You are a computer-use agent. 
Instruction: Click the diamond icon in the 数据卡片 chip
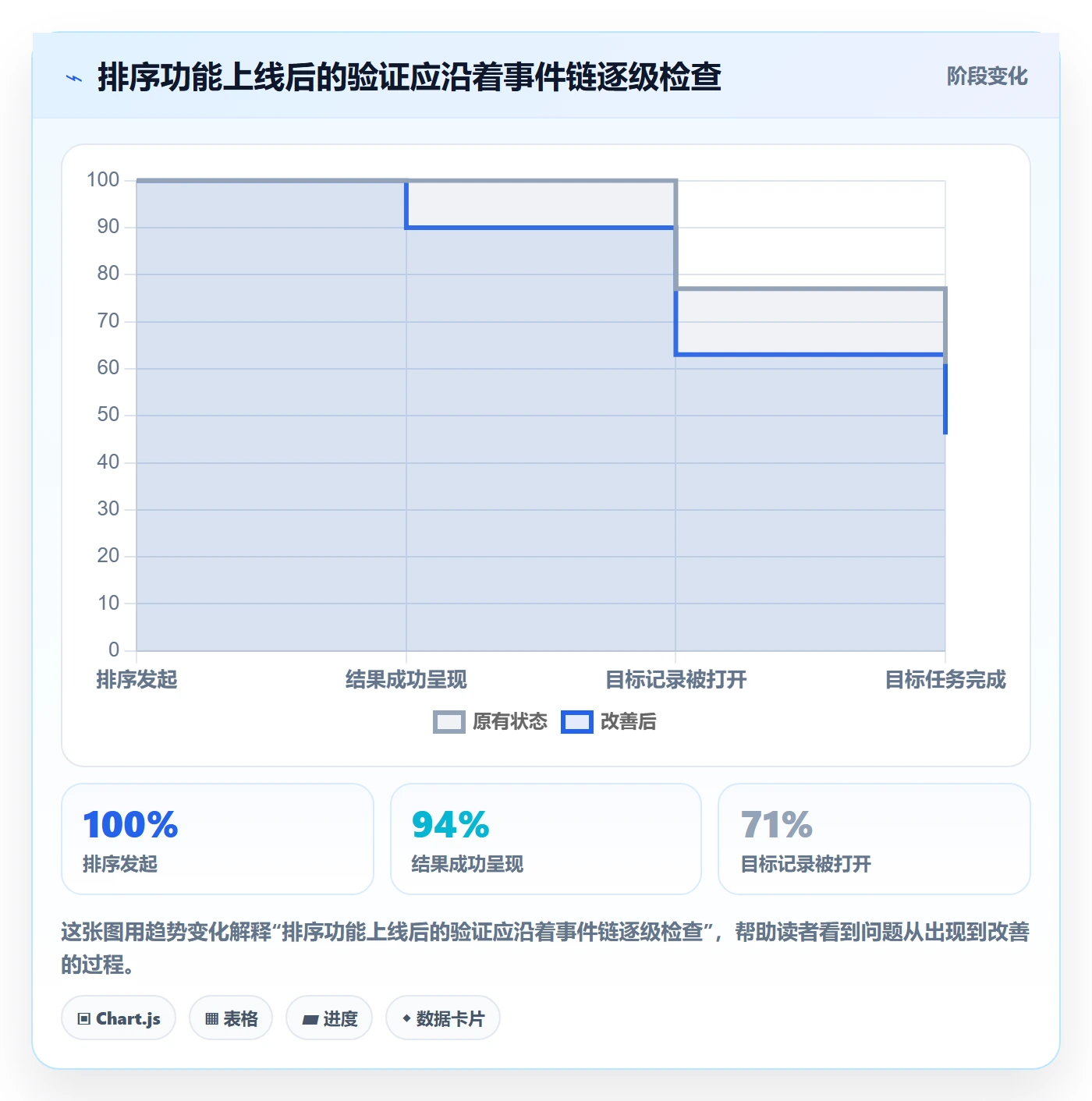click(x=406, y=1018)
